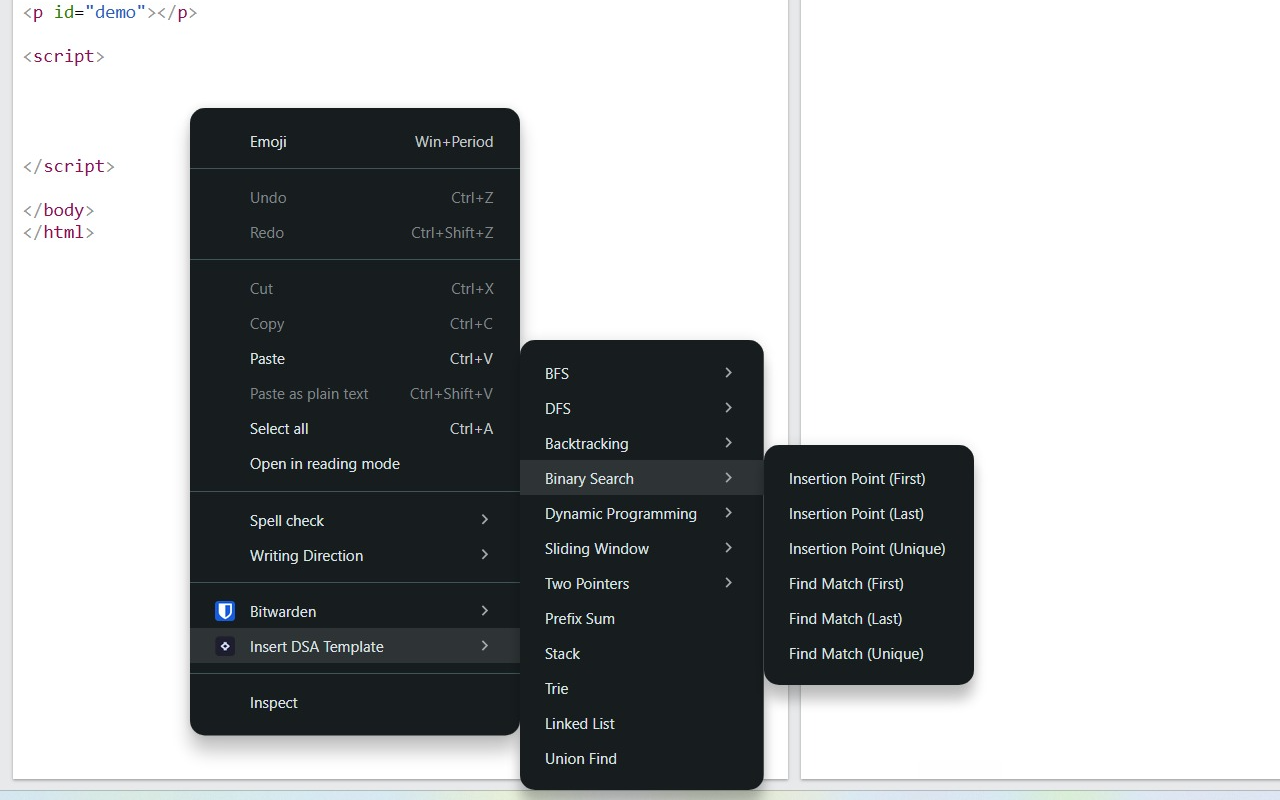The width and height of the screenshot is (1280, 800).
Task: Expand the Insert DSA Template chevron
Action: [485, 646]
